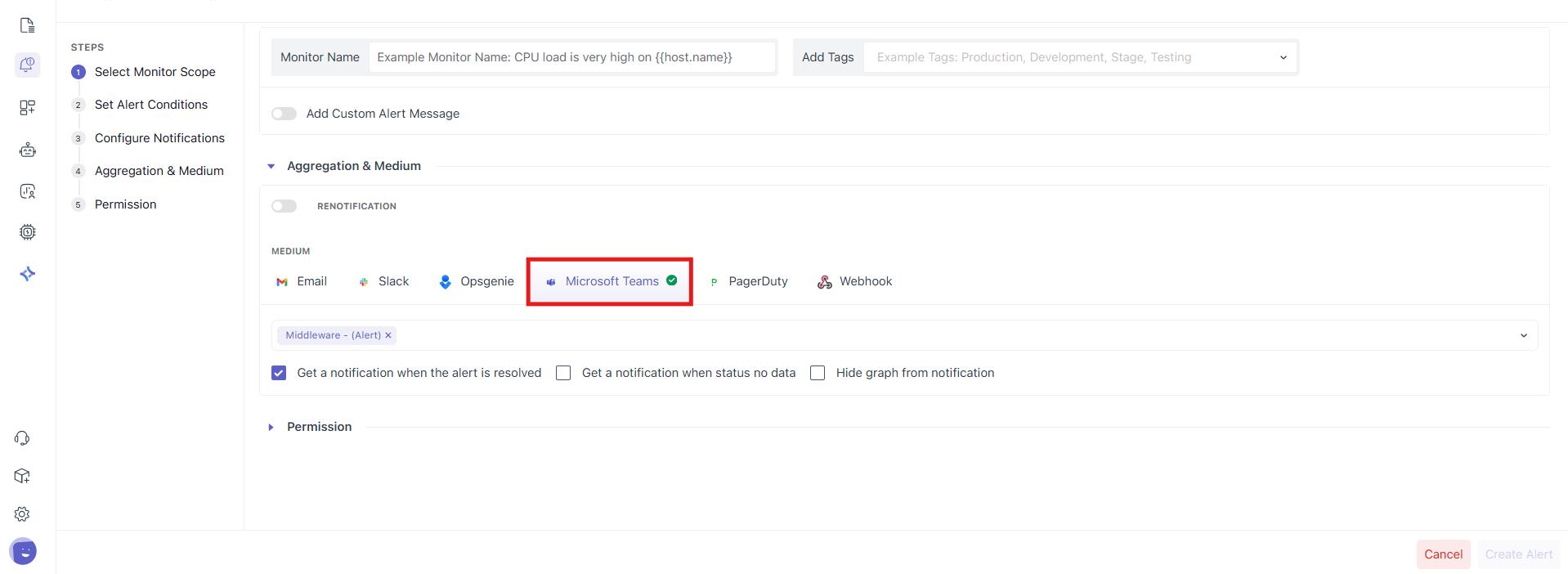Click the Cancel button
Image resolution: width=1568 pixels, height=574 pixels.
[1443, 554]
